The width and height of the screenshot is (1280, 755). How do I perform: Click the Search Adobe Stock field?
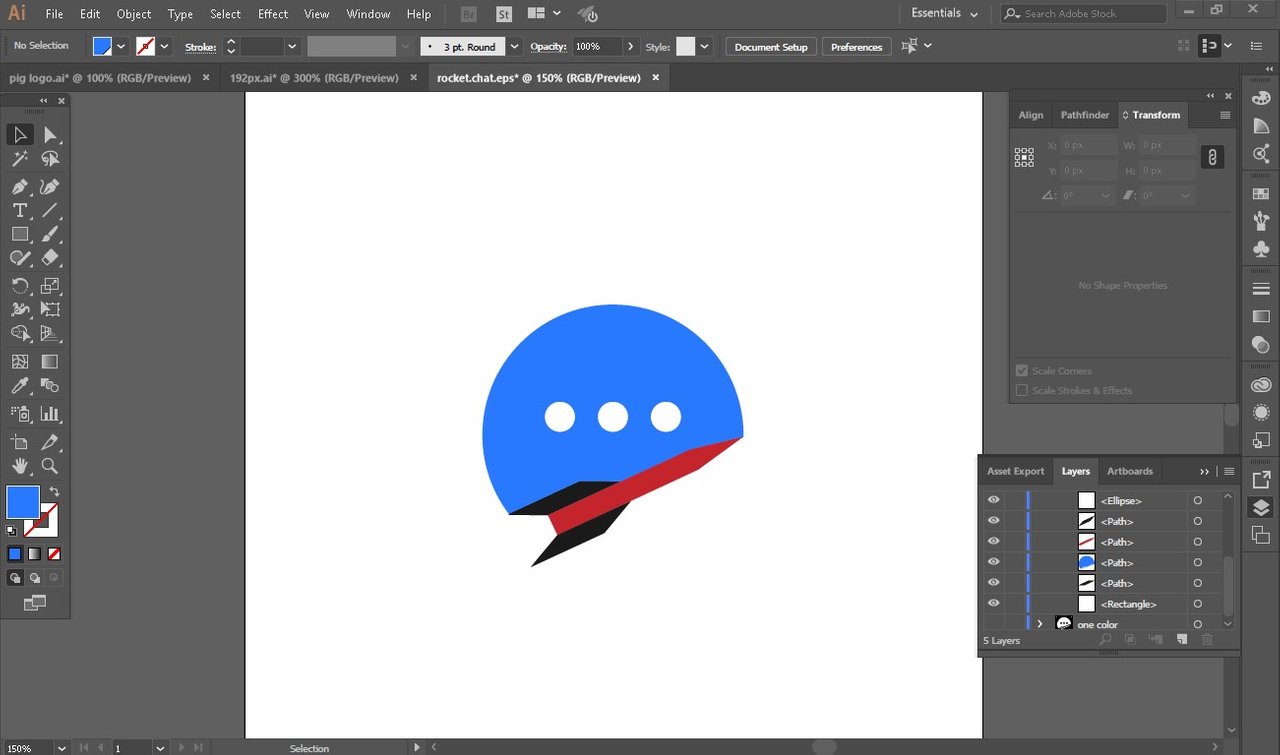1084,13
